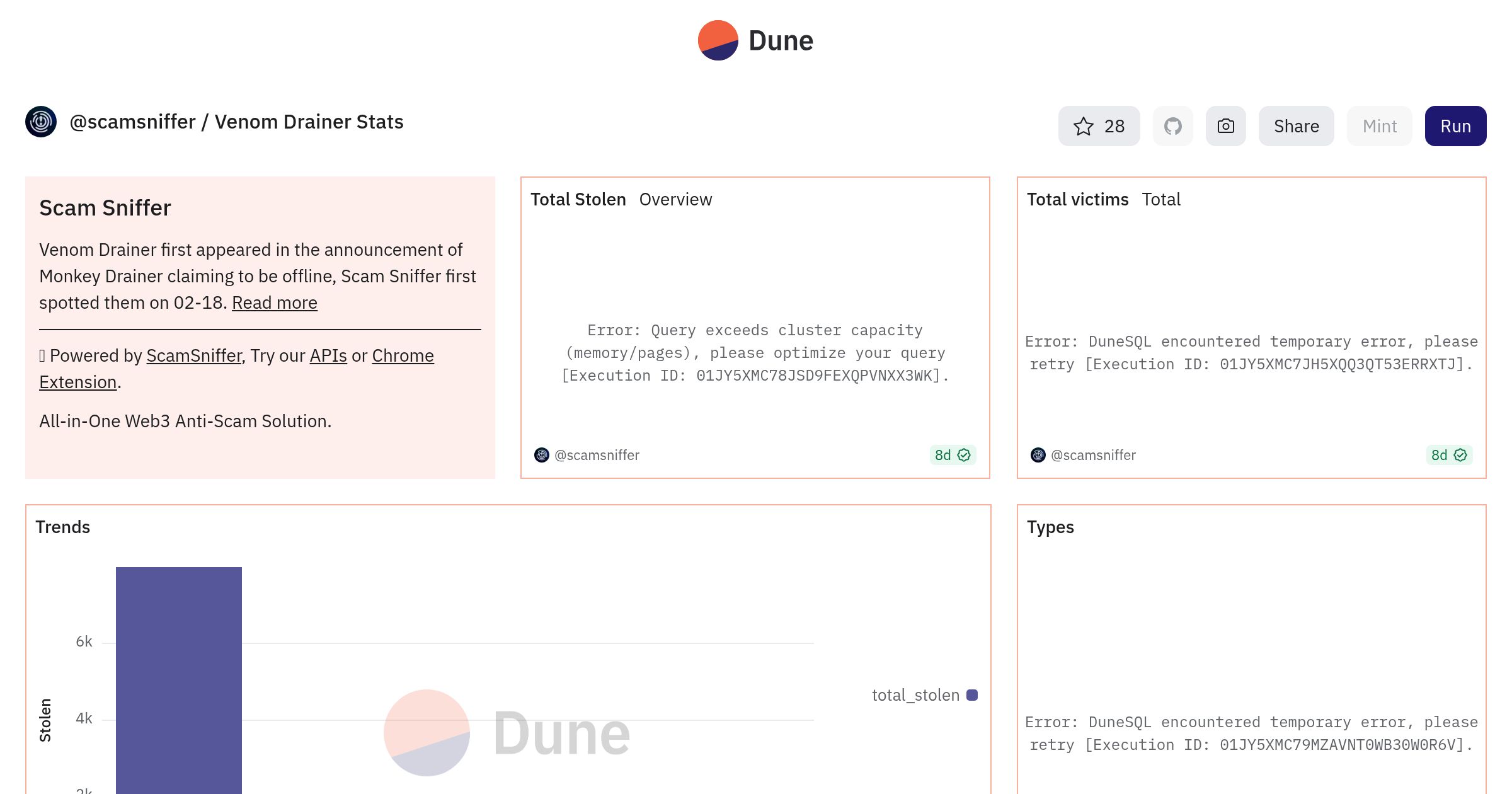This screenshot has width=1512, height=794.
Task: Open the Trends chart title
Action: click(x=62, y=527)
